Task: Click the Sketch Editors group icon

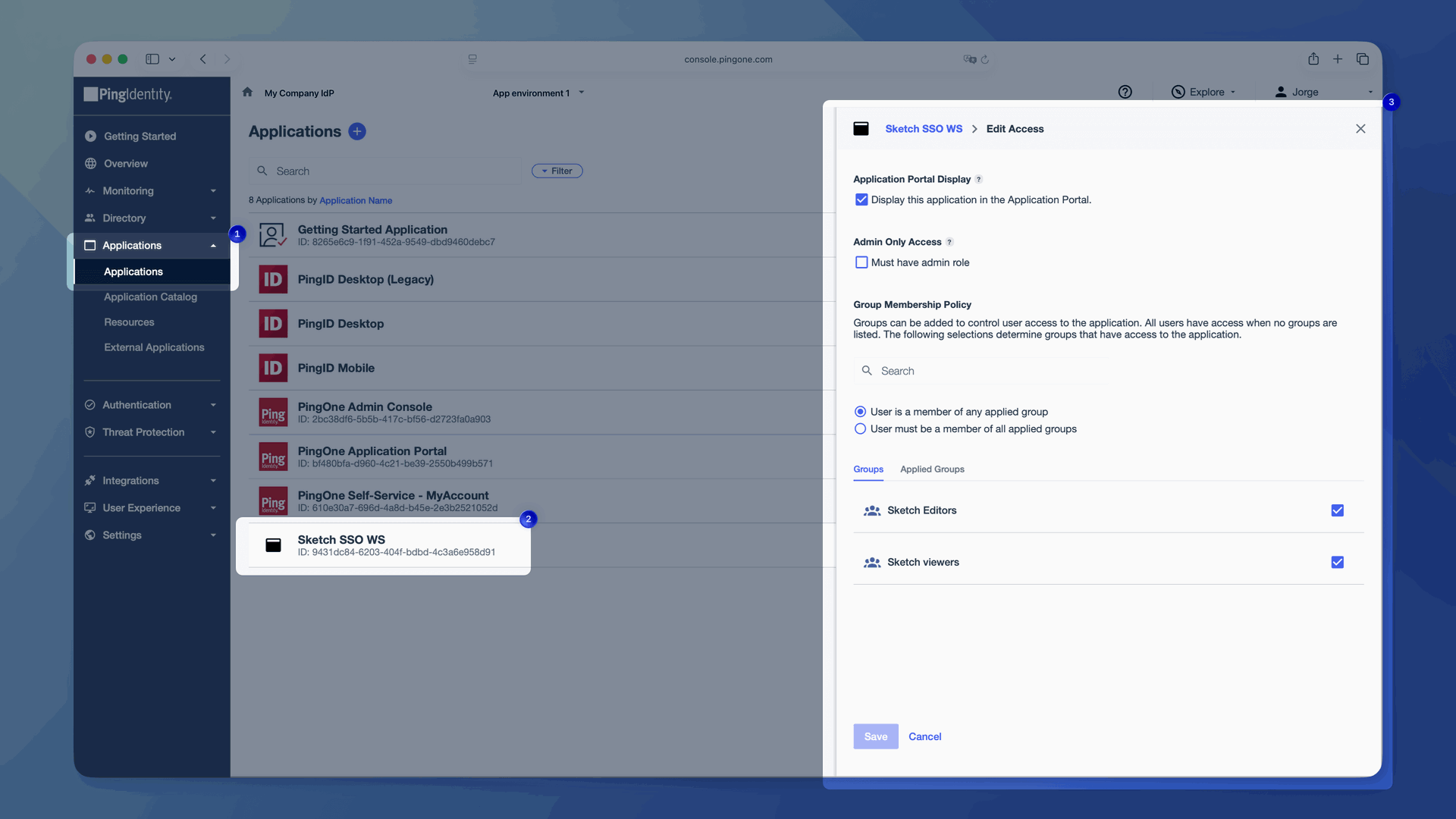Action: point(872,510)
